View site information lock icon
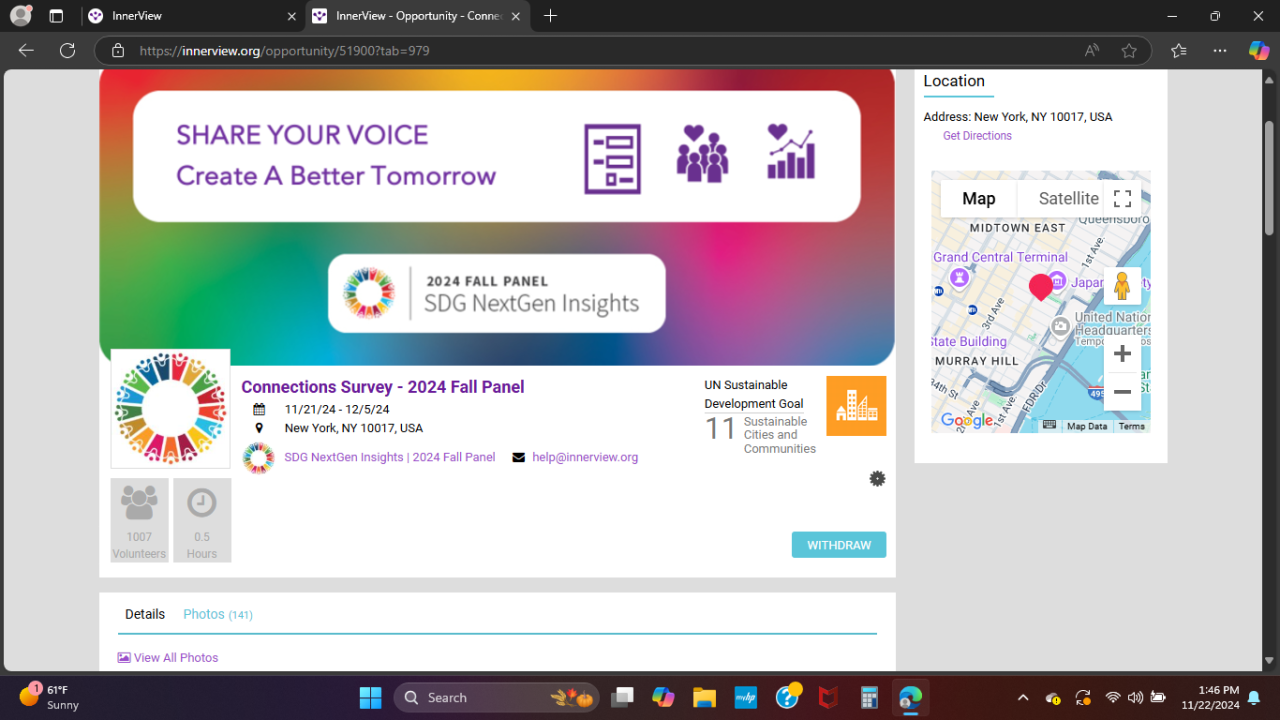The width and height of the screenshot is (1280, 720). tap(118, 50)
